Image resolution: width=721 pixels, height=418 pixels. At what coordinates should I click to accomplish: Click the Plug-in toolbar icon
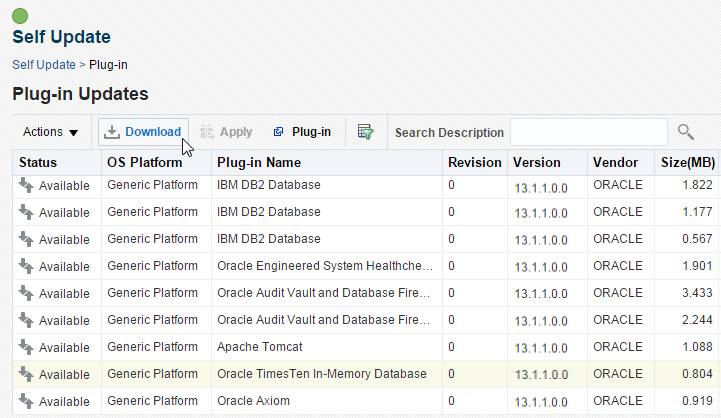(x=279, y=132)
